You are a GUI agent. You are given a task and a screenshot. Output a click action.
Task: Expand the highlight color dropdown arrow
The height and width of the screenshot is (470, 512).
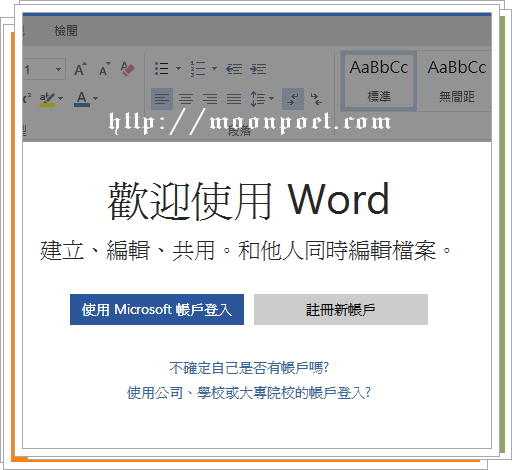click(60, 98)
